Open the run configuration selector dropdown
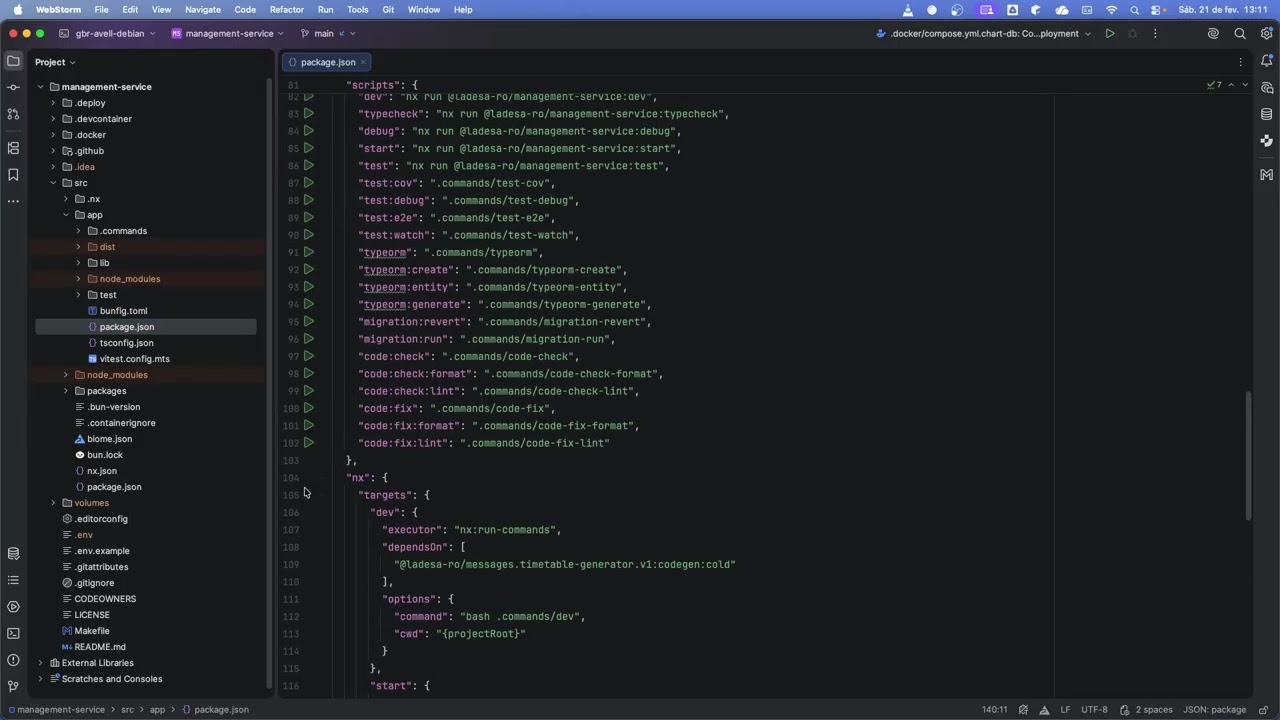 pos(983,33)
